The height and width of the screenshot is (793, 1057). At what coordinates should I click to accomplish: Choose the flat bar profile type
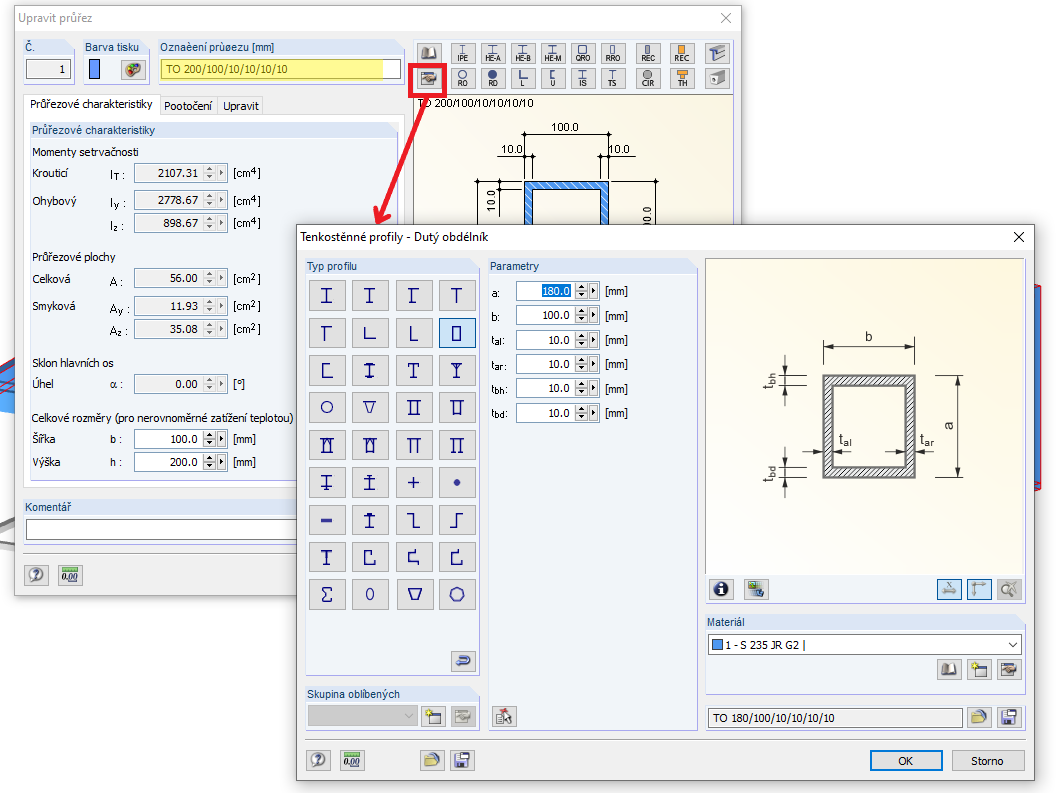click(327, 520)
